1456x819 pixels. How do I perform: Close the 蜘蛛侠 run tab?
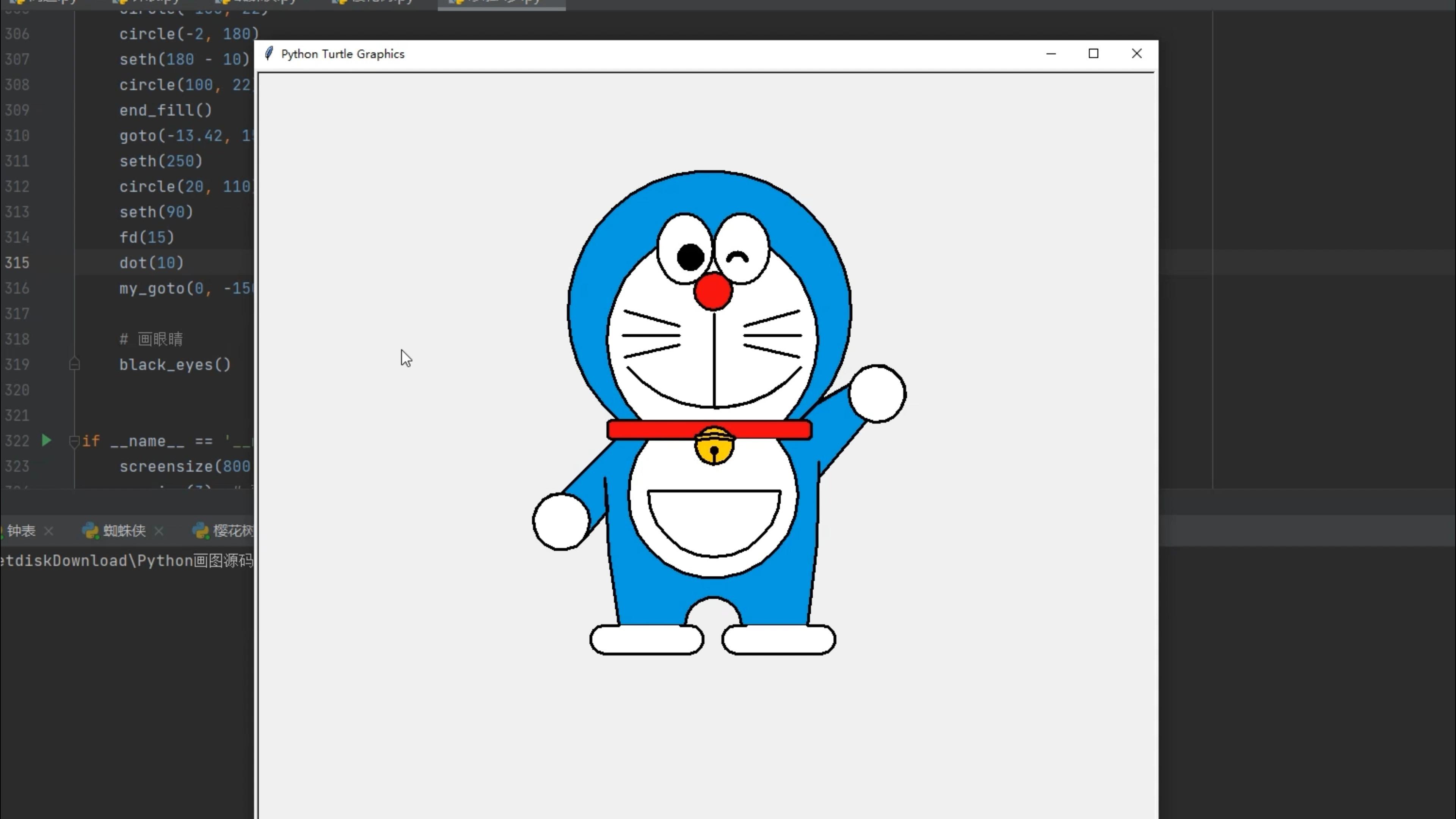pyautogui.click(x=159, y=531)
